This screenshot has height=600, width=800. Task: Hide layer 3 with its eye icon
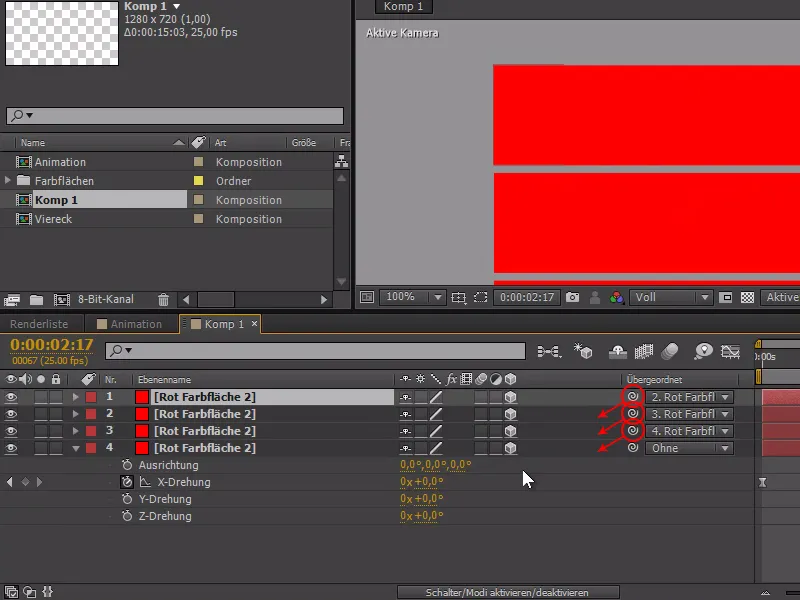11,431
